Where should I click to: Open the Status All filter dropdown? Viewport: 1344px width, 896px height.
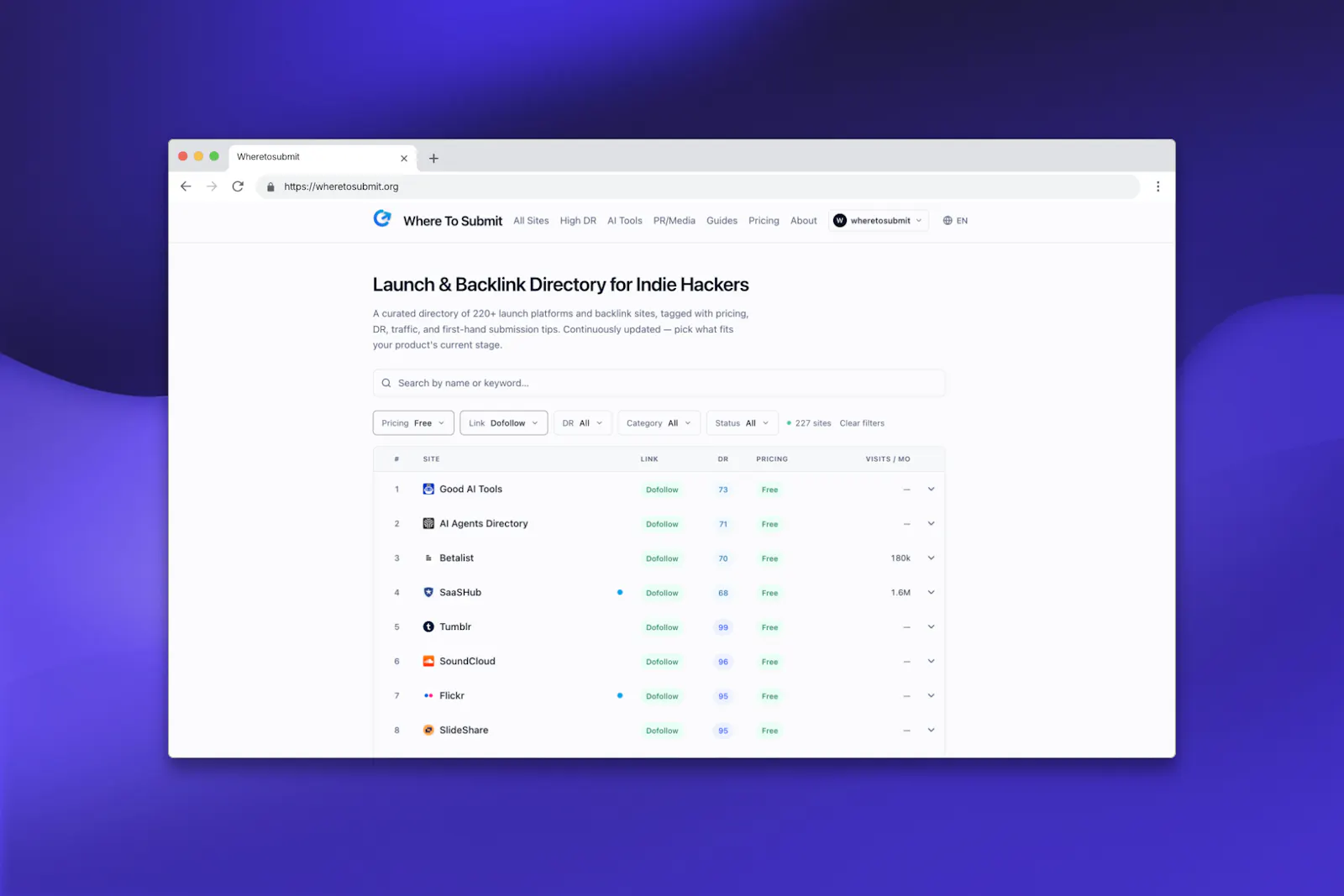pyautogui.click(x=742, y=423)
